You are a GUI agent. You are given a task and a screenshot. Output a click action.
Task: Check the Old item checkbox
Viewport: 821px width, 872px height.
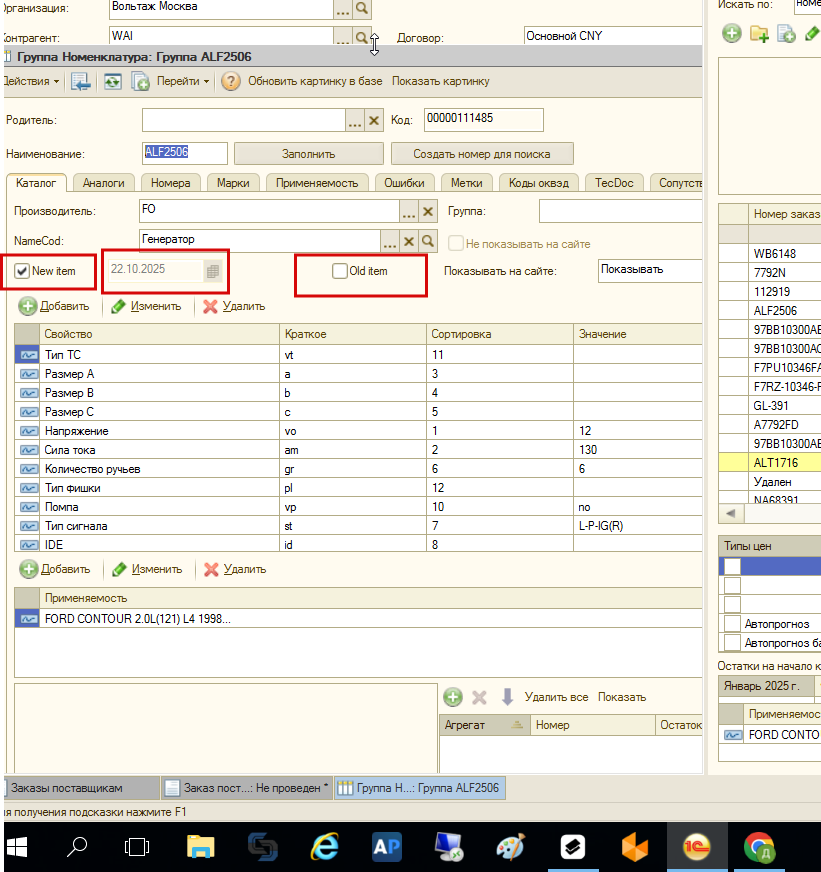coord(339,271)
